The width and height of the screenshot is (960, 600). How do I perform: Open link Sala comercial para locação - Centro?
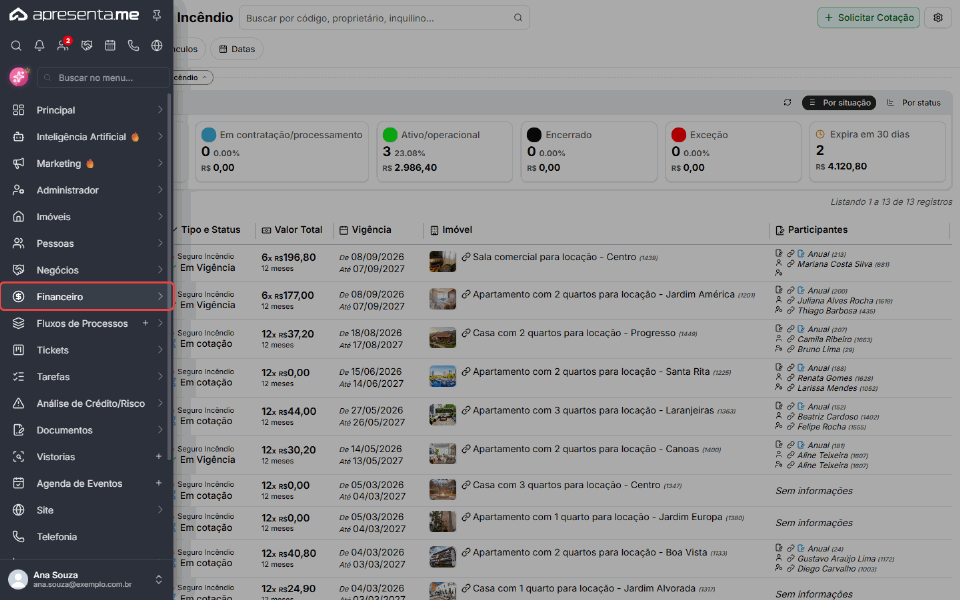(555, 257)
